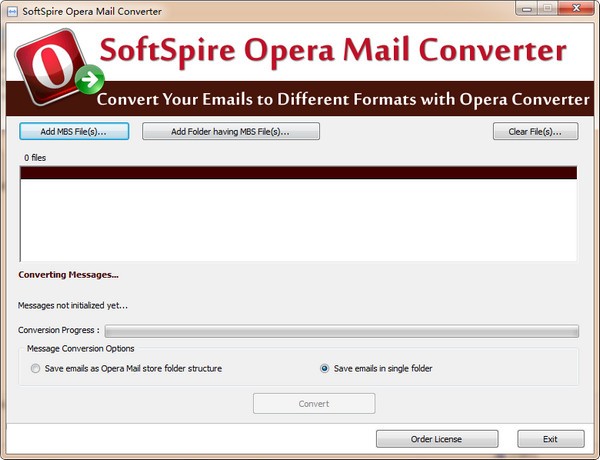Open the Order License page
Image resolution: width=600 pixels, height=460 pixels.
(437, 439)
